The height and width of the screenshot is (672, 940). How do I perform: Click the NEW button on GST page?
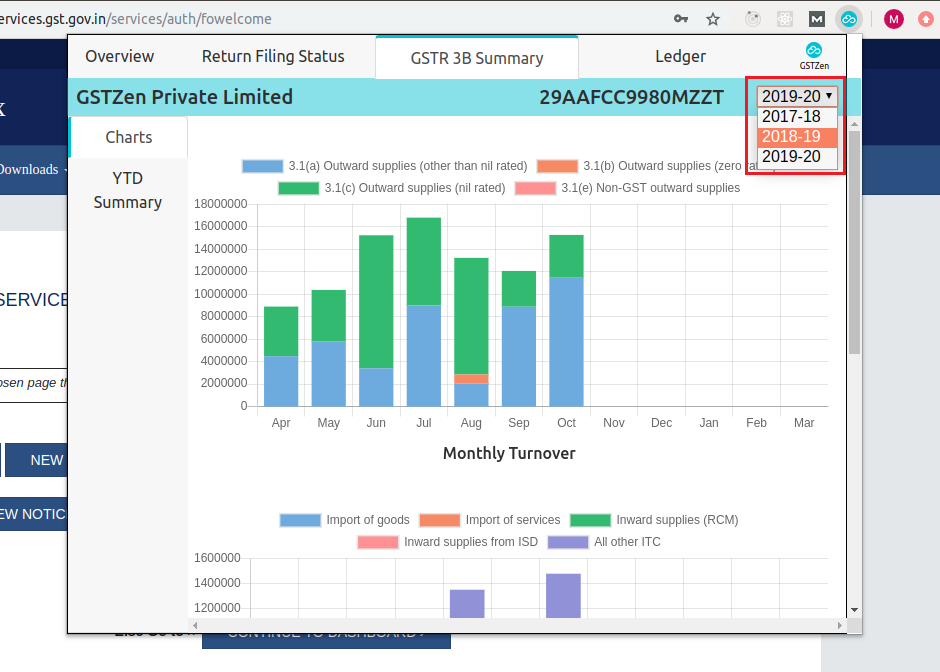click(37, 460)
